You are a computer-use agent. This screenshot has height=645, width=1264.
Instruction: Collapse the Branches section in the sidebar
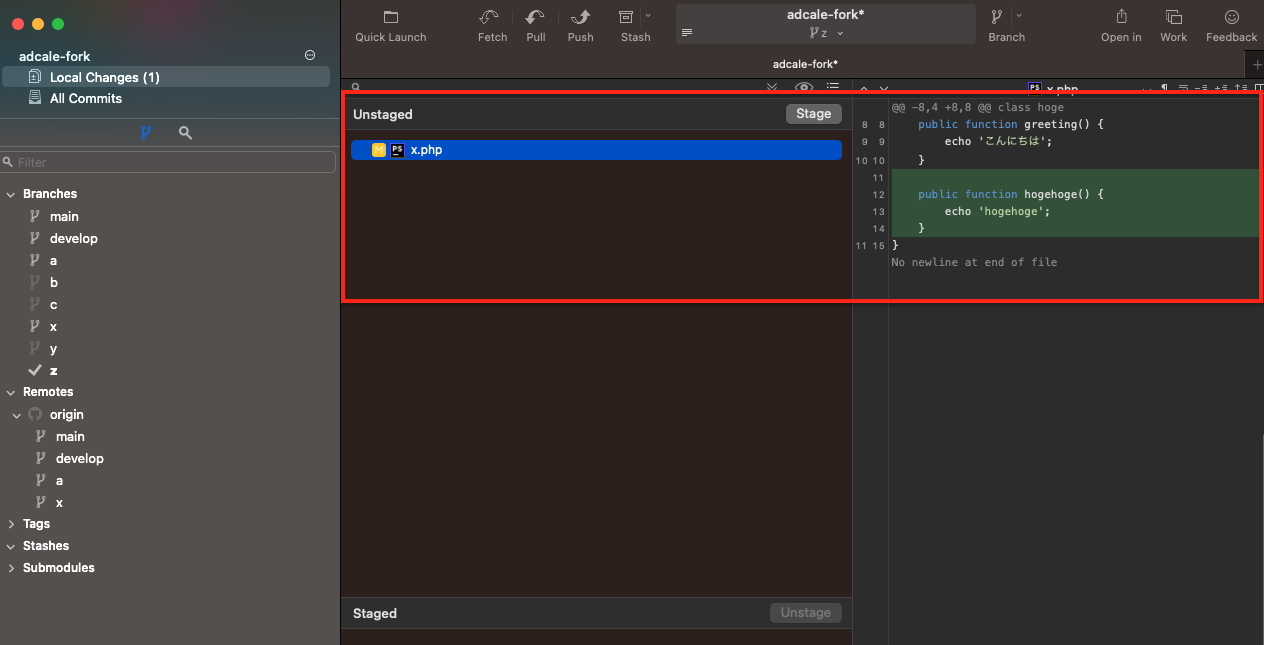[11, 193]
